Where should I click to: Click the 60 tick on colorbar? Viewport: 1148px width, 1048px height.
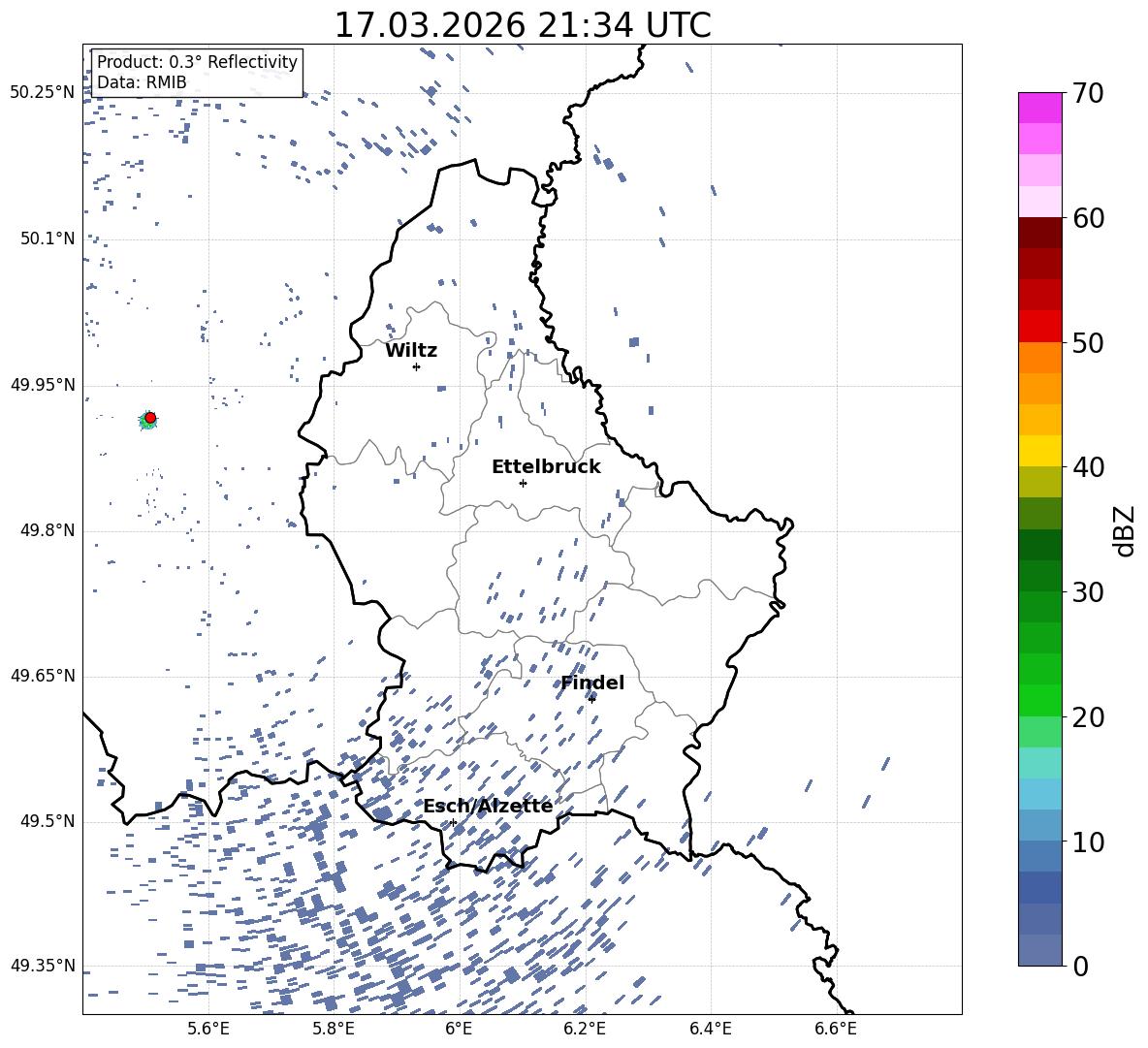tap(1088, 218)
